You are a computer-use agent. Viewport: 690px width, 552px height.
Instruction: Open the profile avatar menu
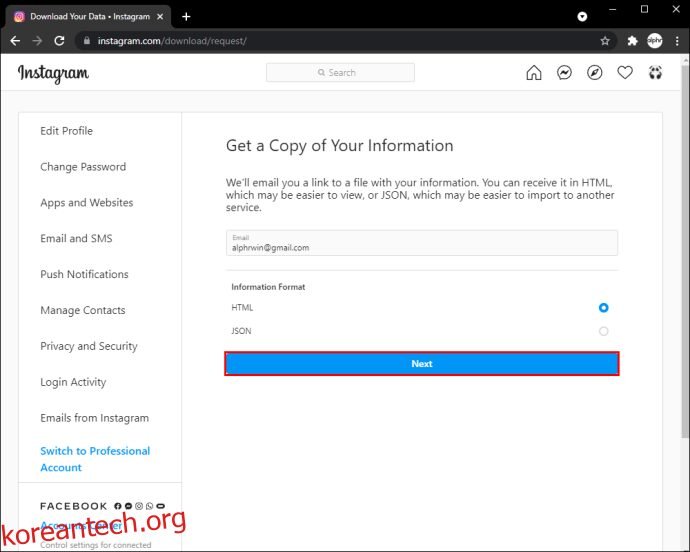655,73
